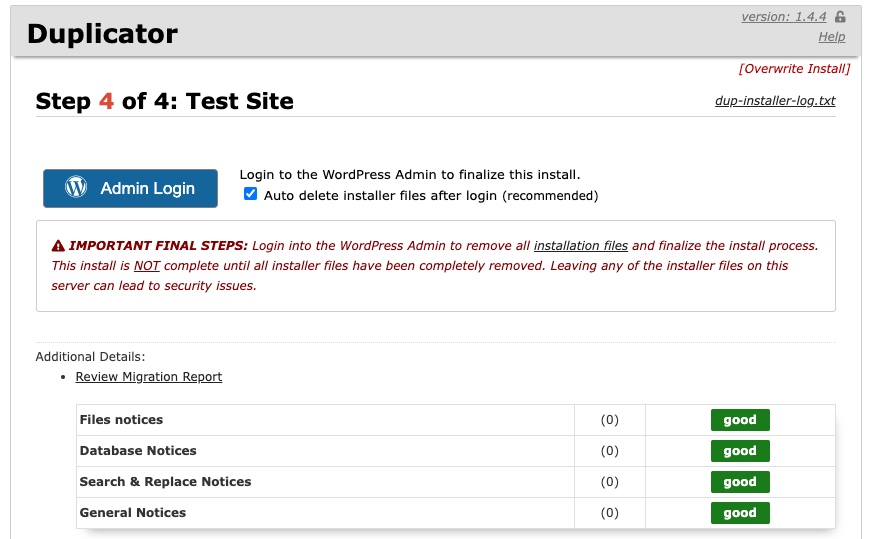Image resolution: width=875 pixels, height=539 pixels.
Task: Open the Help link
Action: tap(831, 37)
